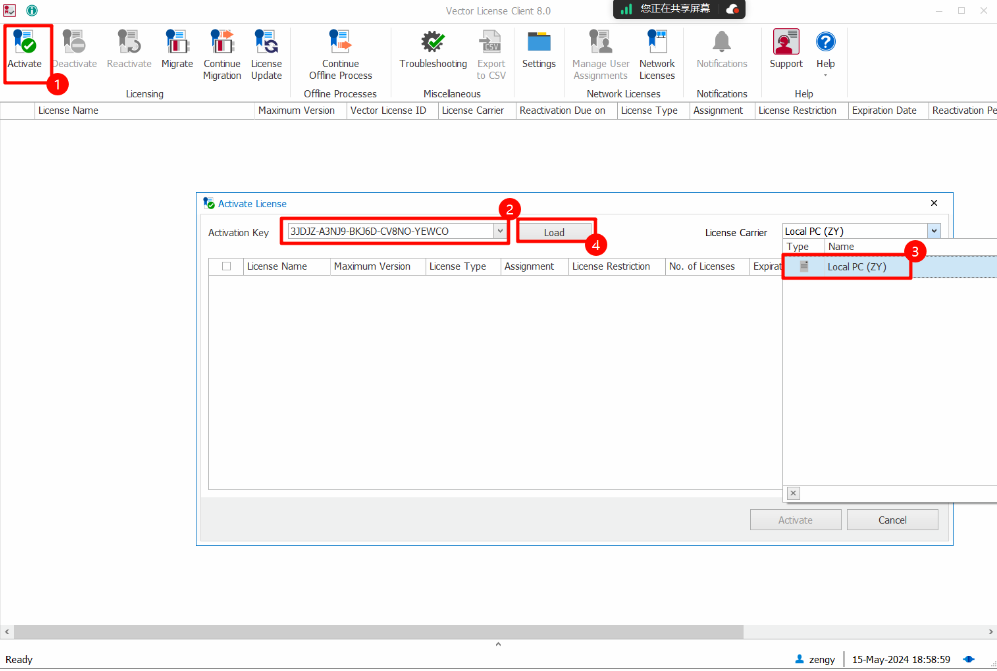Expand the Activation Key dropdown arrow
This screenshot has height=671, width=997.
500,232
